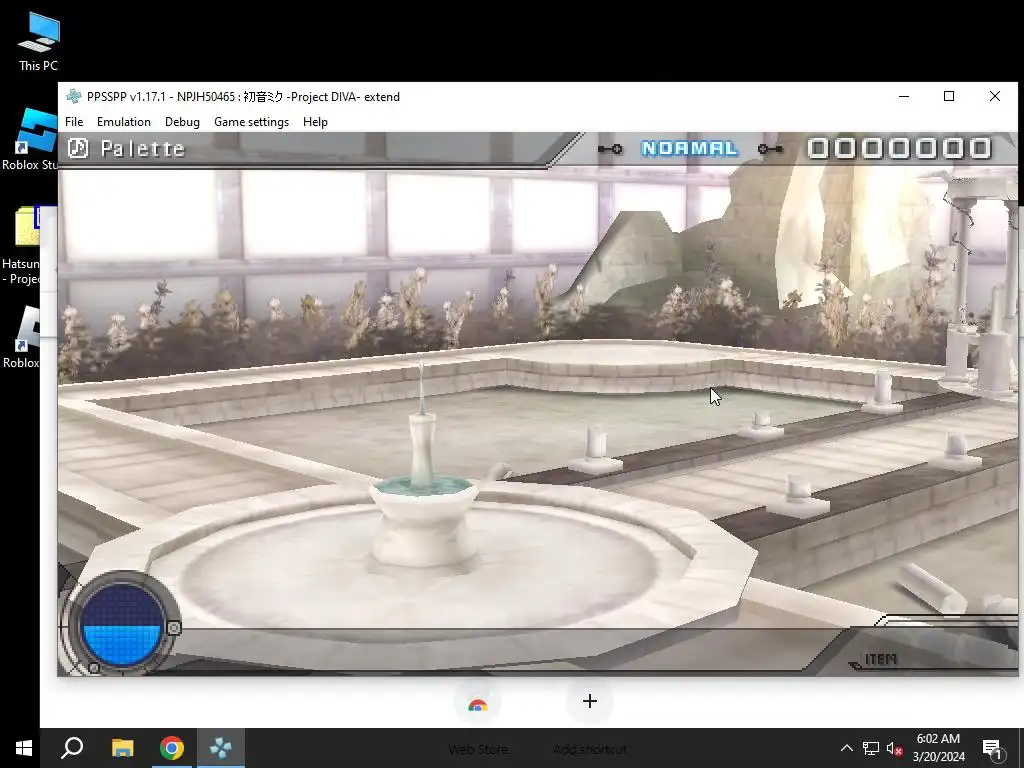Click the music note icon beside Palette
The image size is (1024, 768).
(78, 148)
